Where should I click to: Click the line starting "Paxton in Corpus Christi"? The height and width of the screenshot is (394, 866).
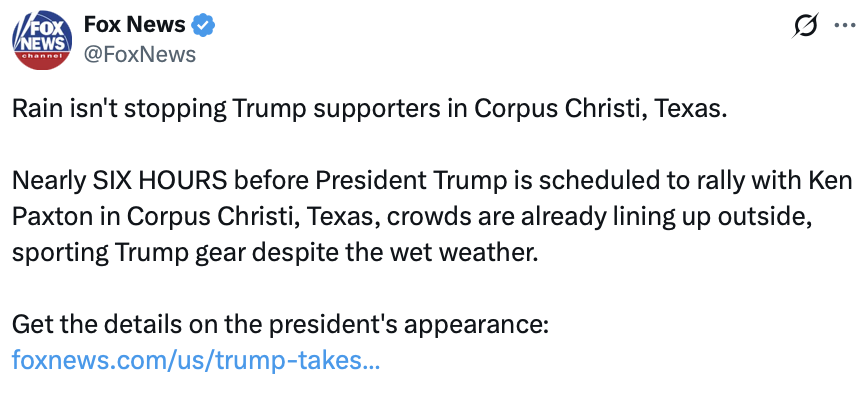tap(412, 217)
